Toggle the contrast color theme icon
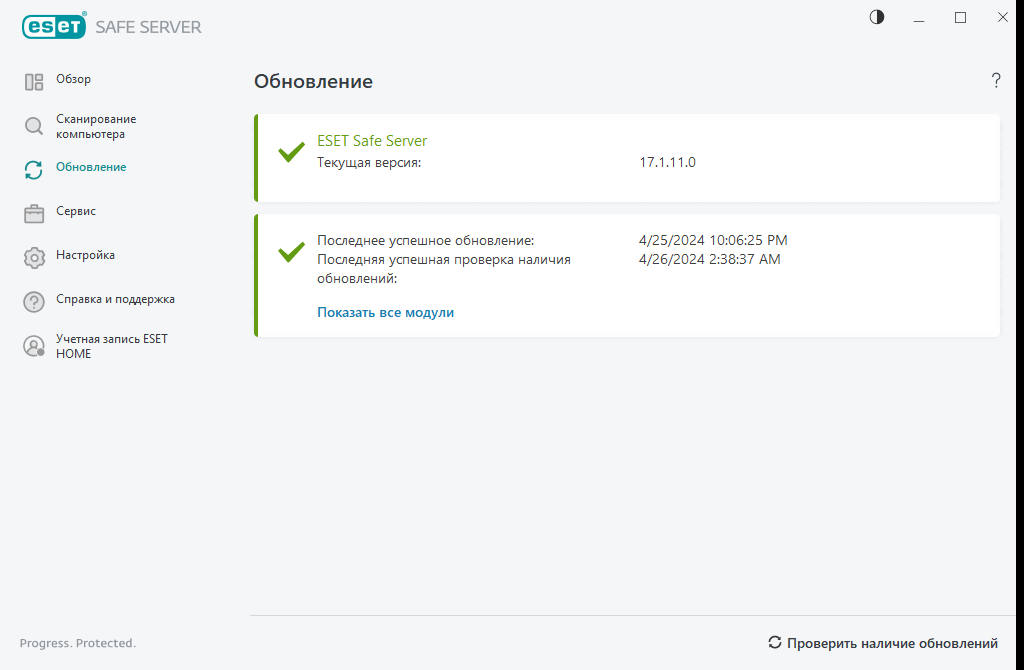The height and width of the screenshot is (670, 1024). 877,17
